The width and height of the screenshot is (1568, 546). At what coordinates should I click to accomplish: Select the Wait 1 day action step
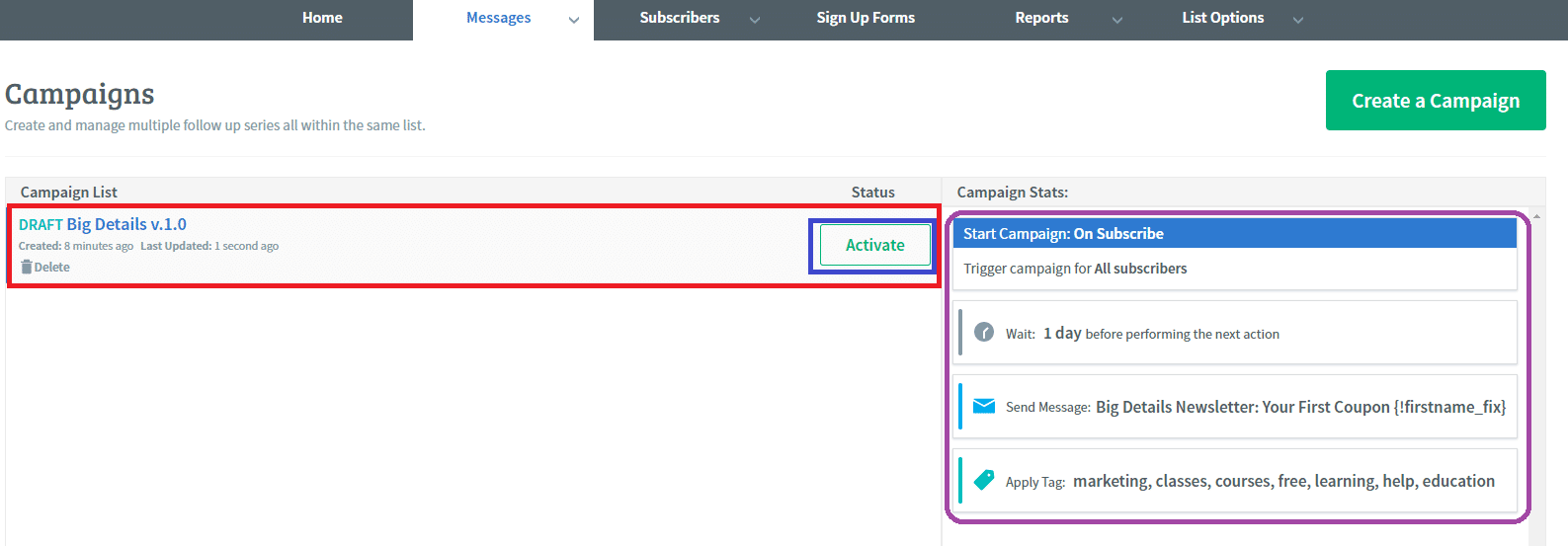pos(1235,333)
